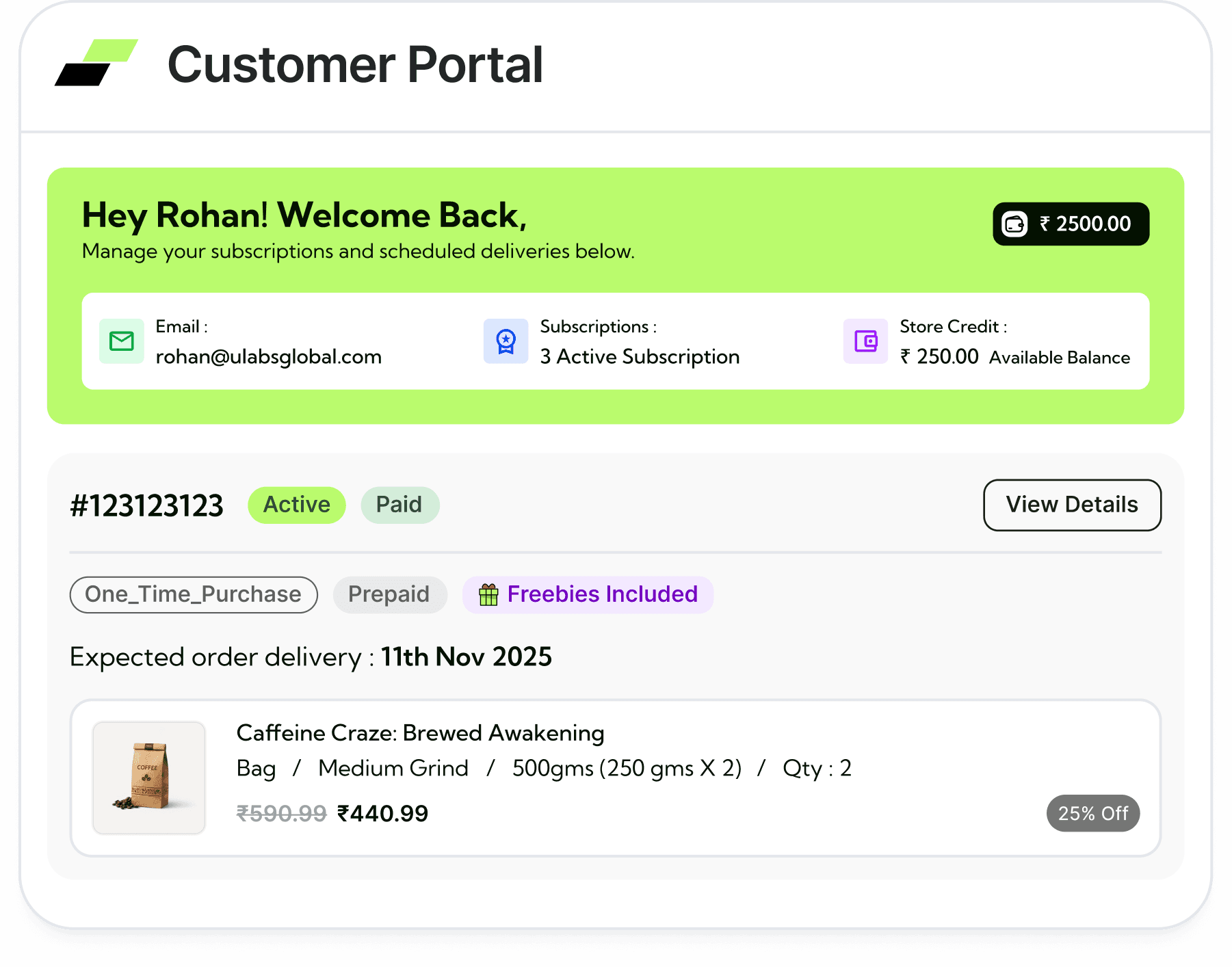The image size is (1232, 967).
Task: Click the Customer Portal heading
Action: pos(355,64)
